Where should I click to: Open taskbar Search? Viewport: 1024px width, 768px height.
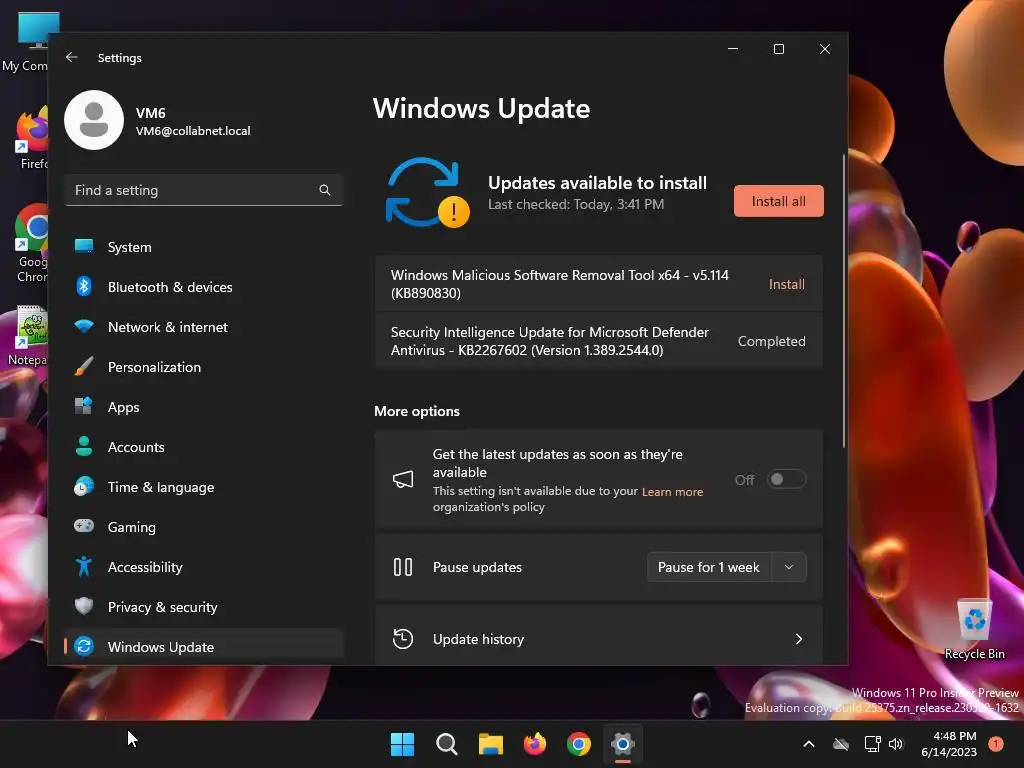pyautogui.click(x=447, y=744)
